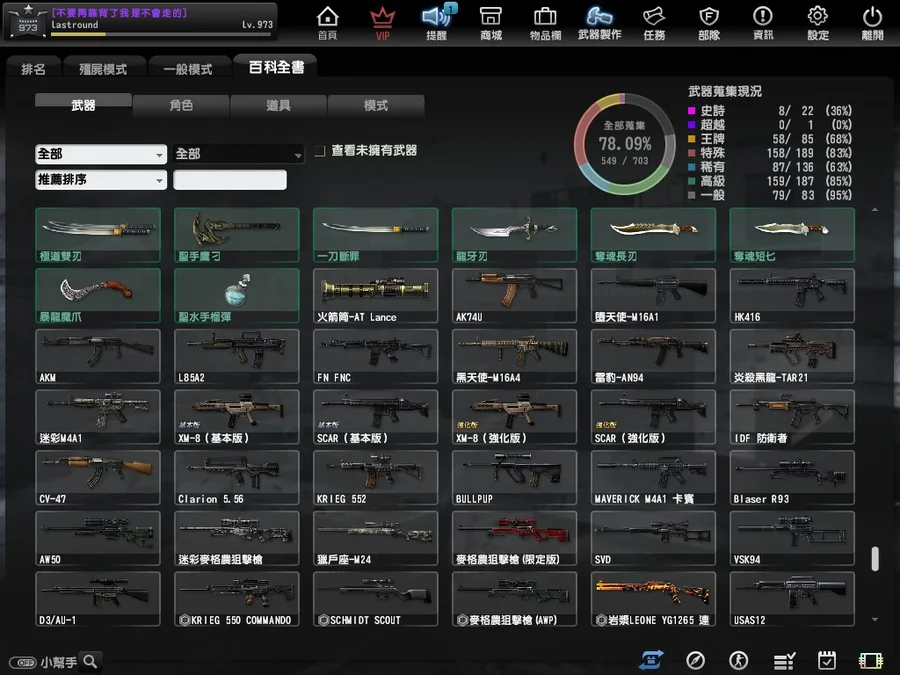
Task: Click the bottom compass icon
Action: pyautogui.click(x=695, y=661)
